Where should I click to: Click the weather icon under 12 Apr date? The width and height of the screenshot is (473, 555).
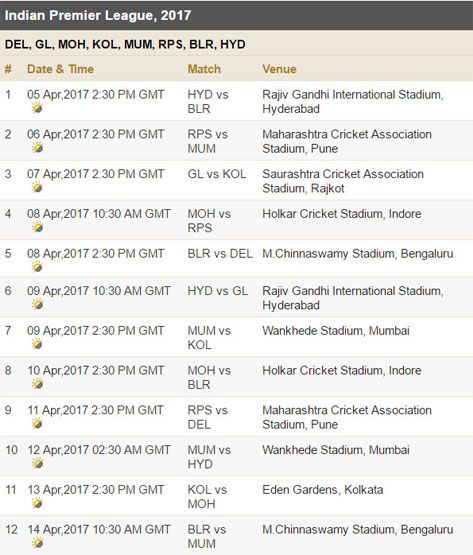(37, 463)
